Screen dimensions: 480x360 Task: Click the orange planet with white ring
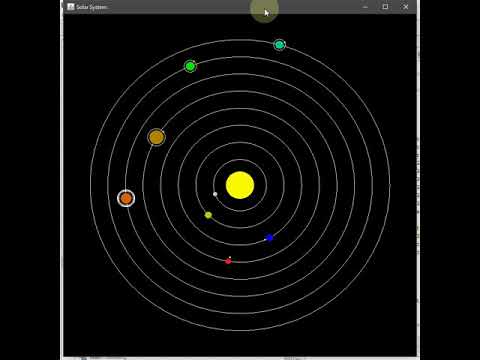[126, 198]
